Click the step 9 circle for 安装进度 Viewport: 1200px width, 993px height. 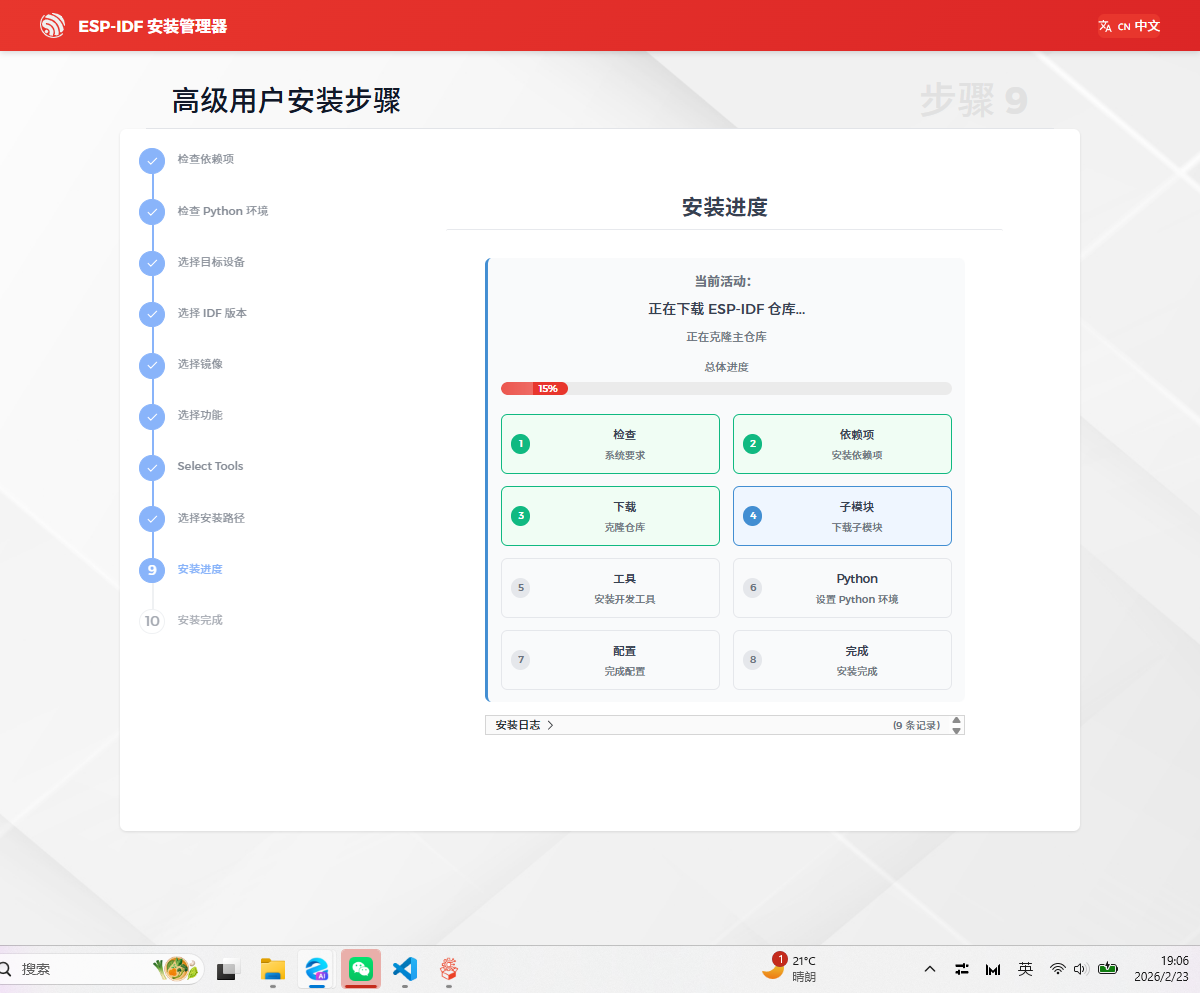pyautogui.click(x=152, y=570)
